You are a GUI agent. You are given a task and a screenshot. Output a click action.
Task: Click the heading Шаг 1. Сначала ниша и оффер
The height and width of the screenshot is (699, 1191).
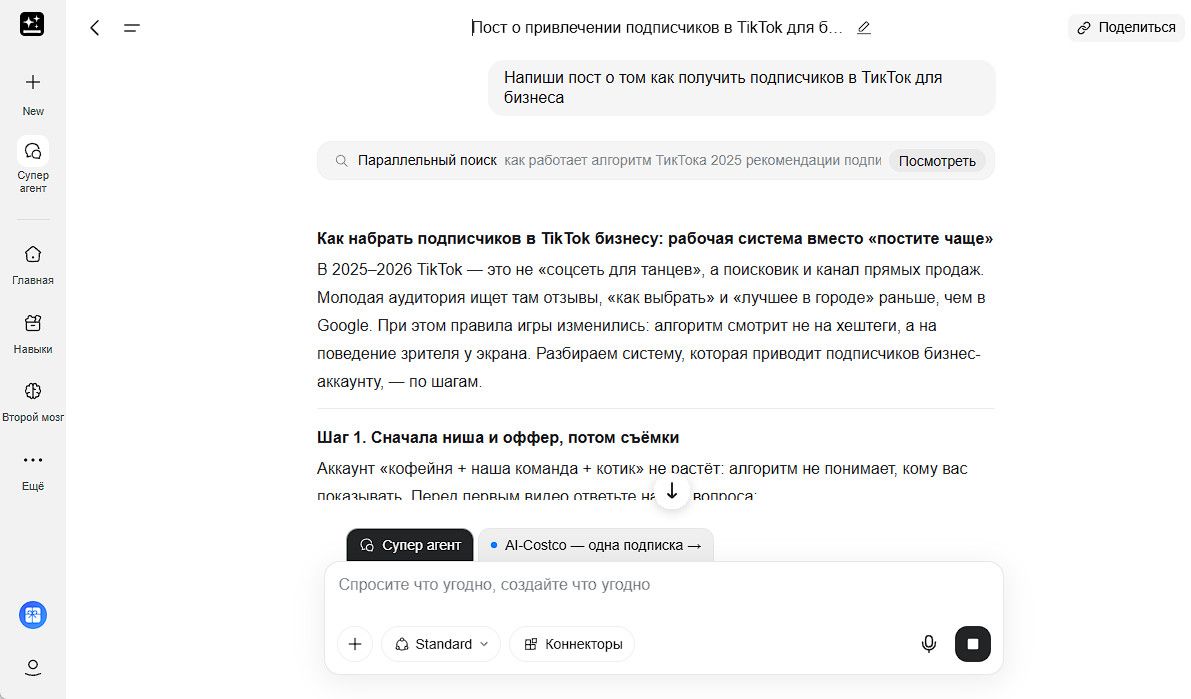(498, 438)
